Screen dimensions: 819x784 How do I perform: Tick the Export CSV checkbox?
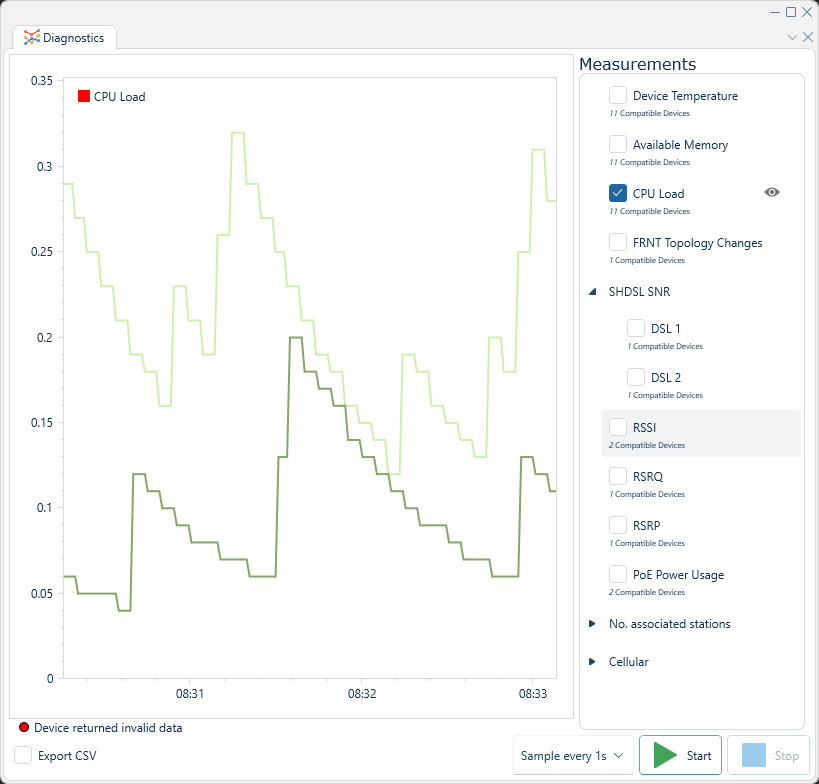click(x=23, y=755)
